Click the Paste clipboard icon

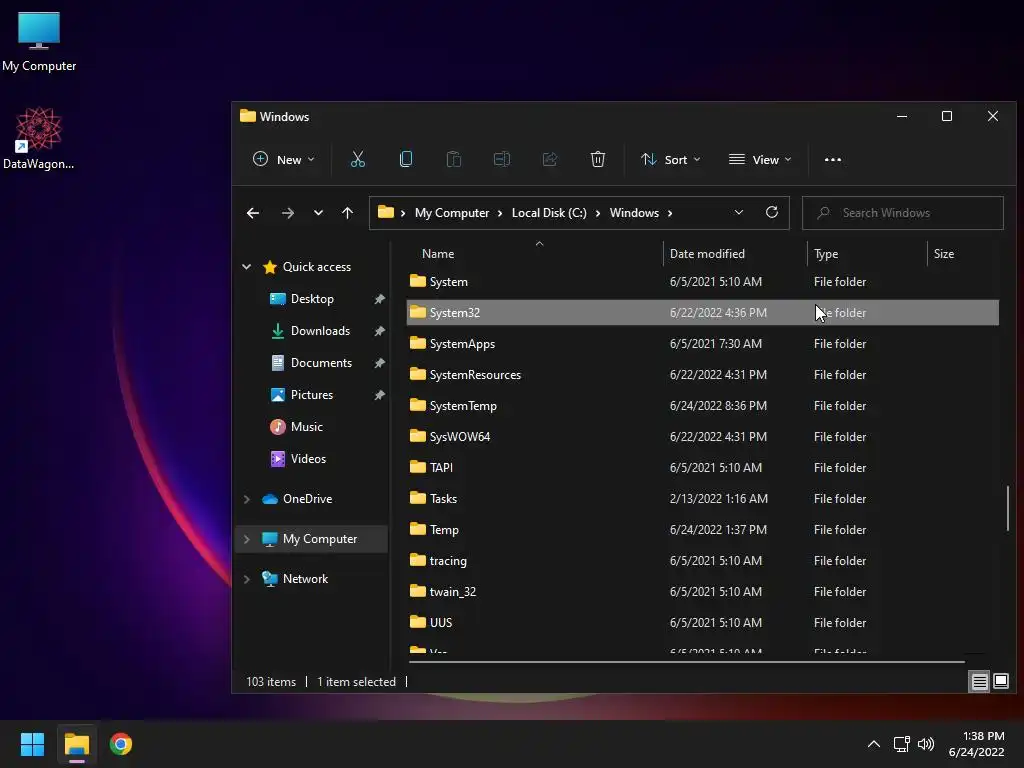pos(453,159)
